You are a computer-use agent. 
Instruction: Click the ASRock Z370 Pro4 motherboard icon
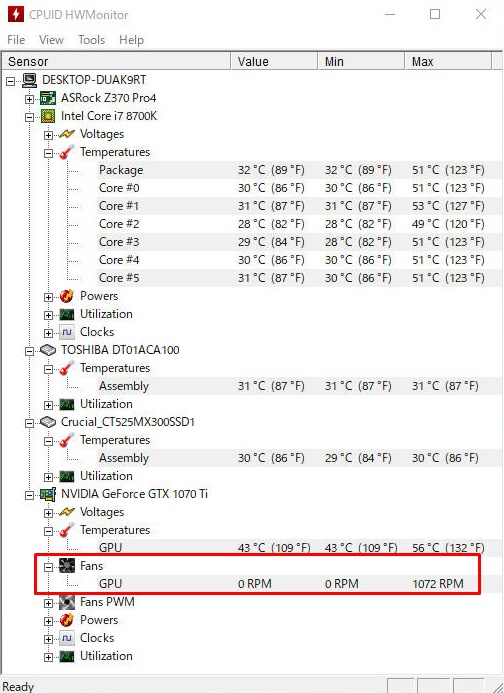48,98
